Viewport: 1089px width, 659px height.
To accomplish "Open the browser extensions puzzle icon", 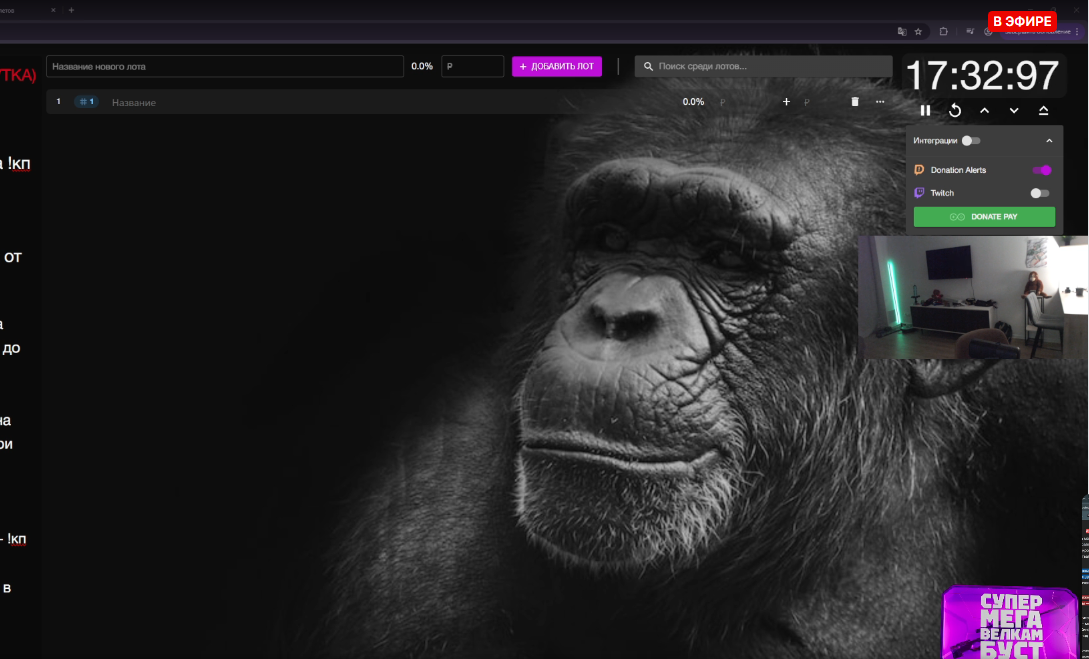I will pos(943,31).
